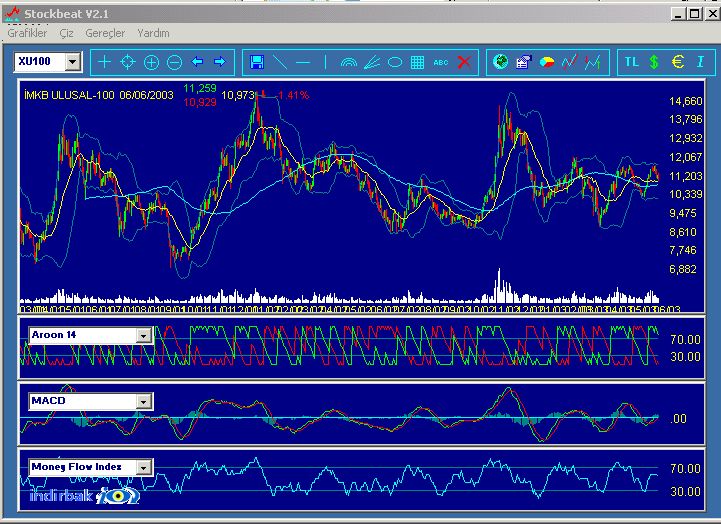Select the horizontal line drawing tool
Viewport: 721px width, 524px height.
tap(303, 62)
